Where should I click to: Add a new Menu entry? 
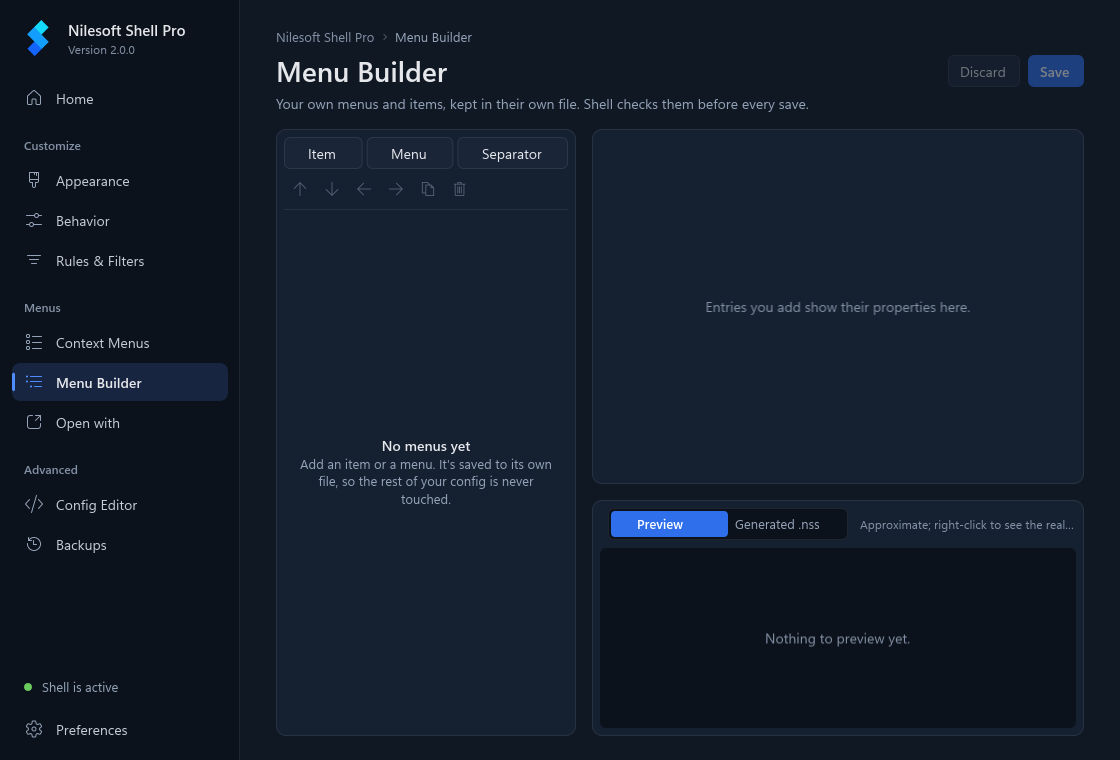tap(409, 154)
